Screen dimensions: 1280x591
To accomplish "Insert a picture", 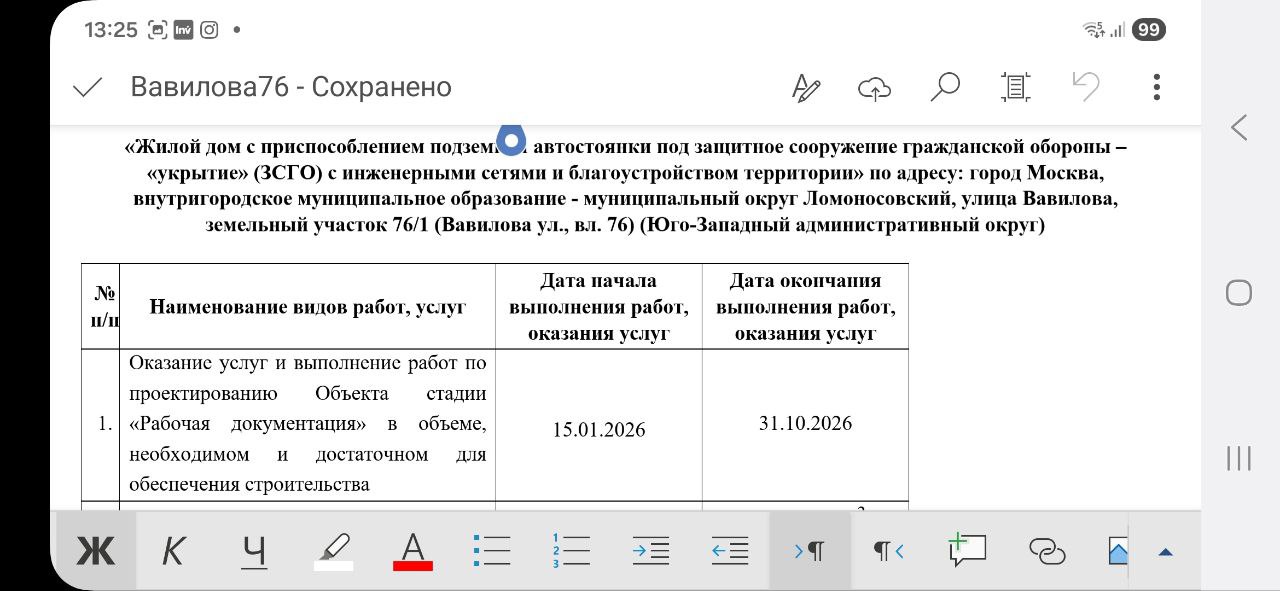I will point(1118,551).
